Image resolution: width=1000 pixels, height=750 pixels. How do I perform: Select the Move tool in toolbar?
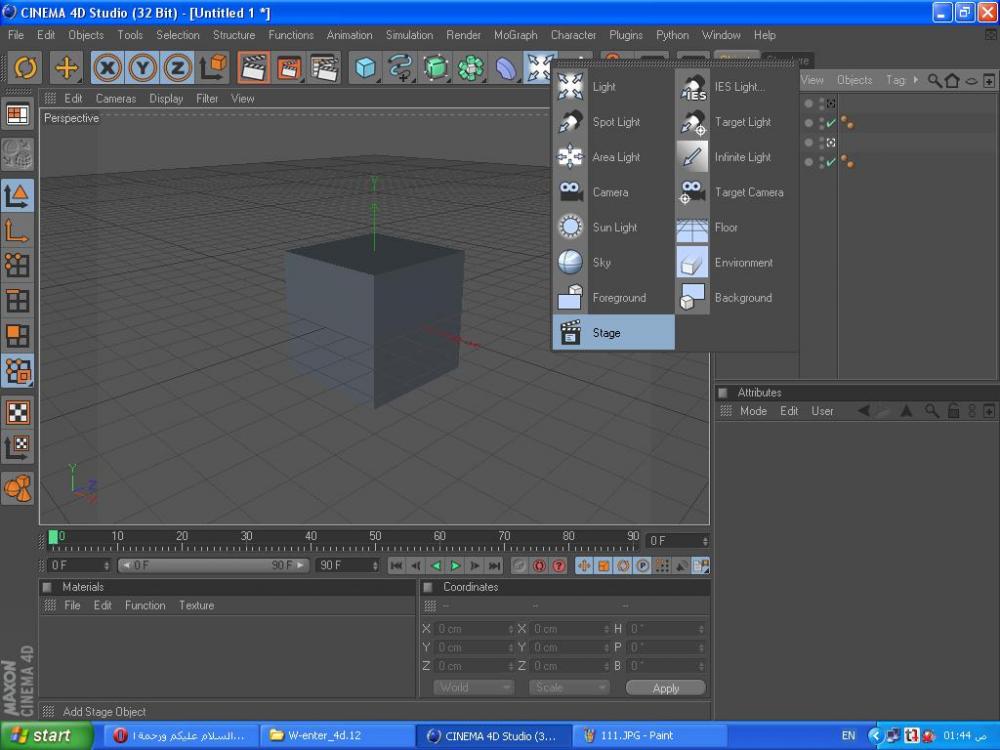tap(66, 67)
